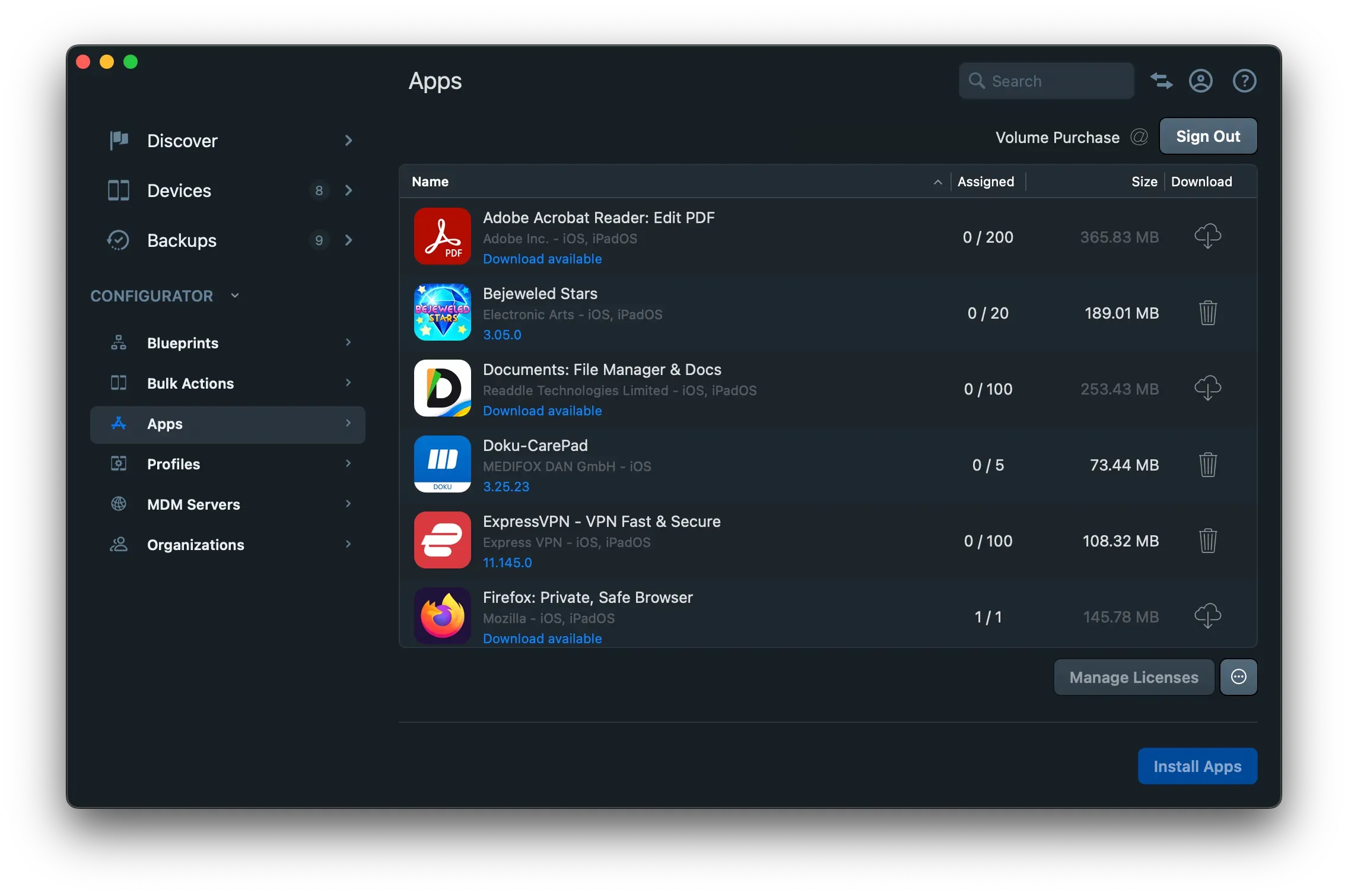The image size is (1348, 896).
Task: Select Bulk Actions in the sidebar
Action: [x=190, y=383]
